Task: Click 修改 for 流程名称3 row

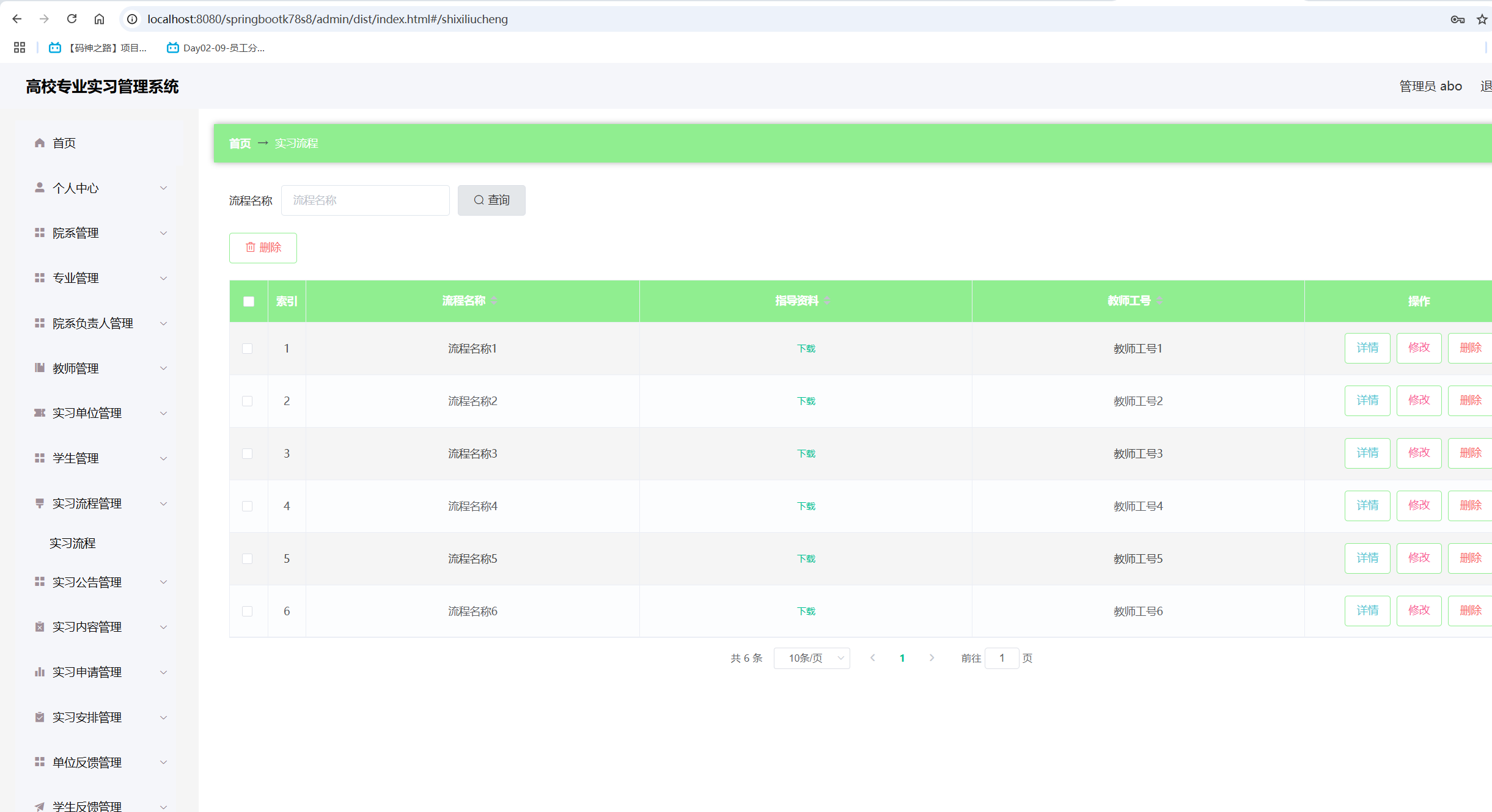Action: (1419, 453)
